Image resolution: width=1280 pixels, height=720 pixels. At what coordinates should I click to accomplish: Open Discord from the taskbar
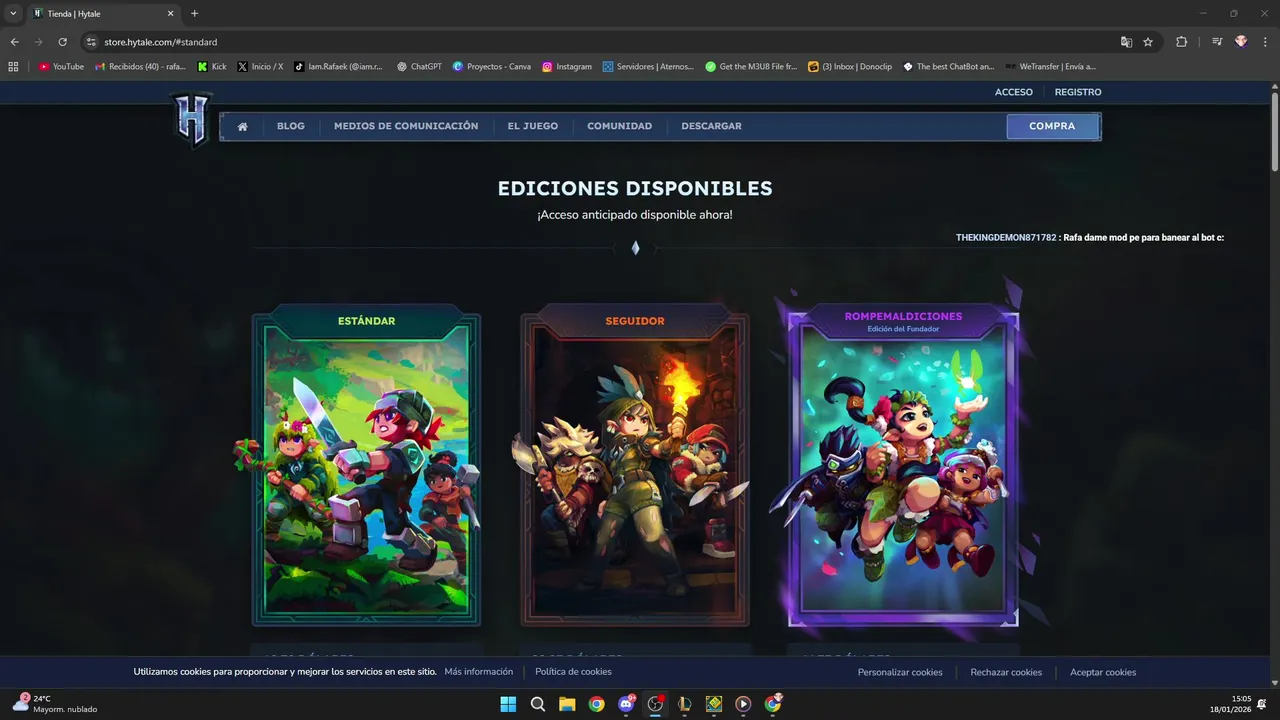(626, 704)
